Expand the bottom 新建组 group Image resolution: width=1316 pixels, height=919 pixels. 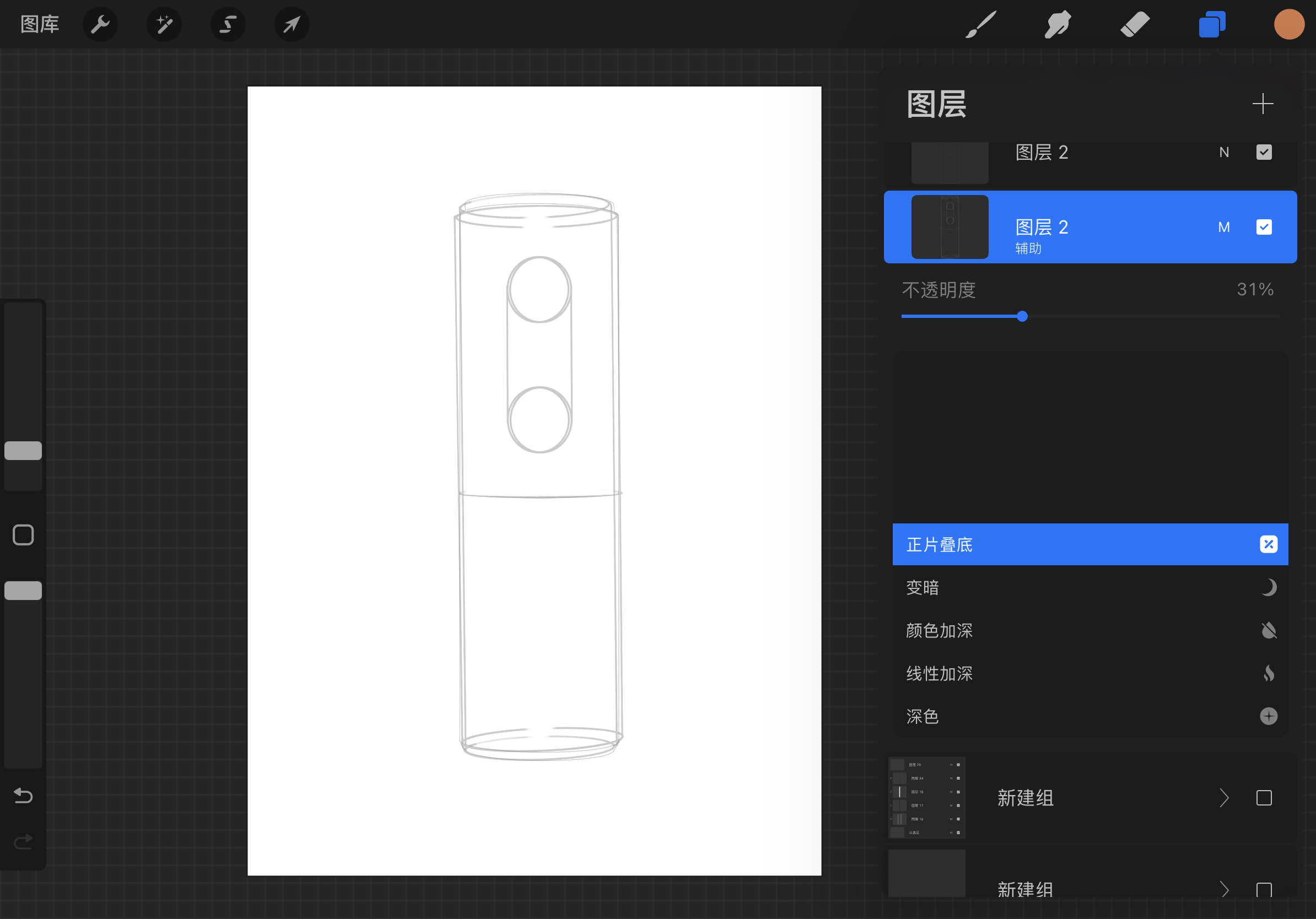[1225, 890]
